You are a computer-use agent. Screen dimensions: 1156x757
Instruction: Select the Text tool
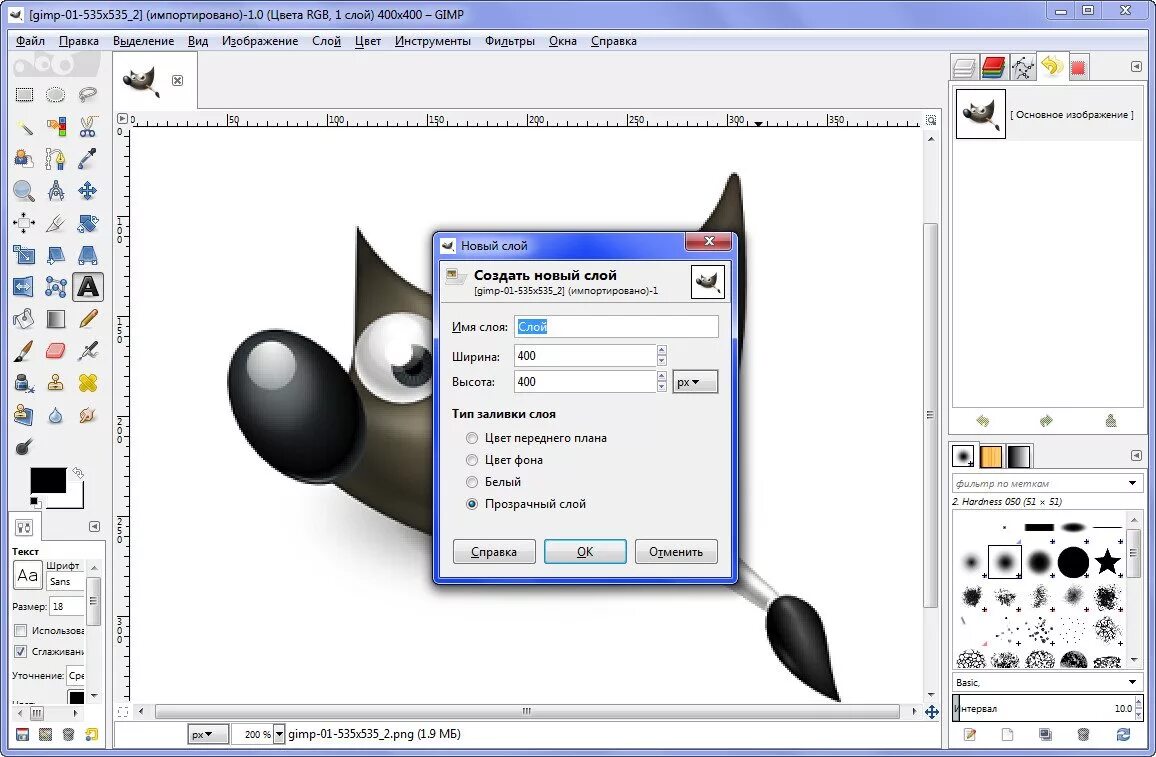point(88,287)
